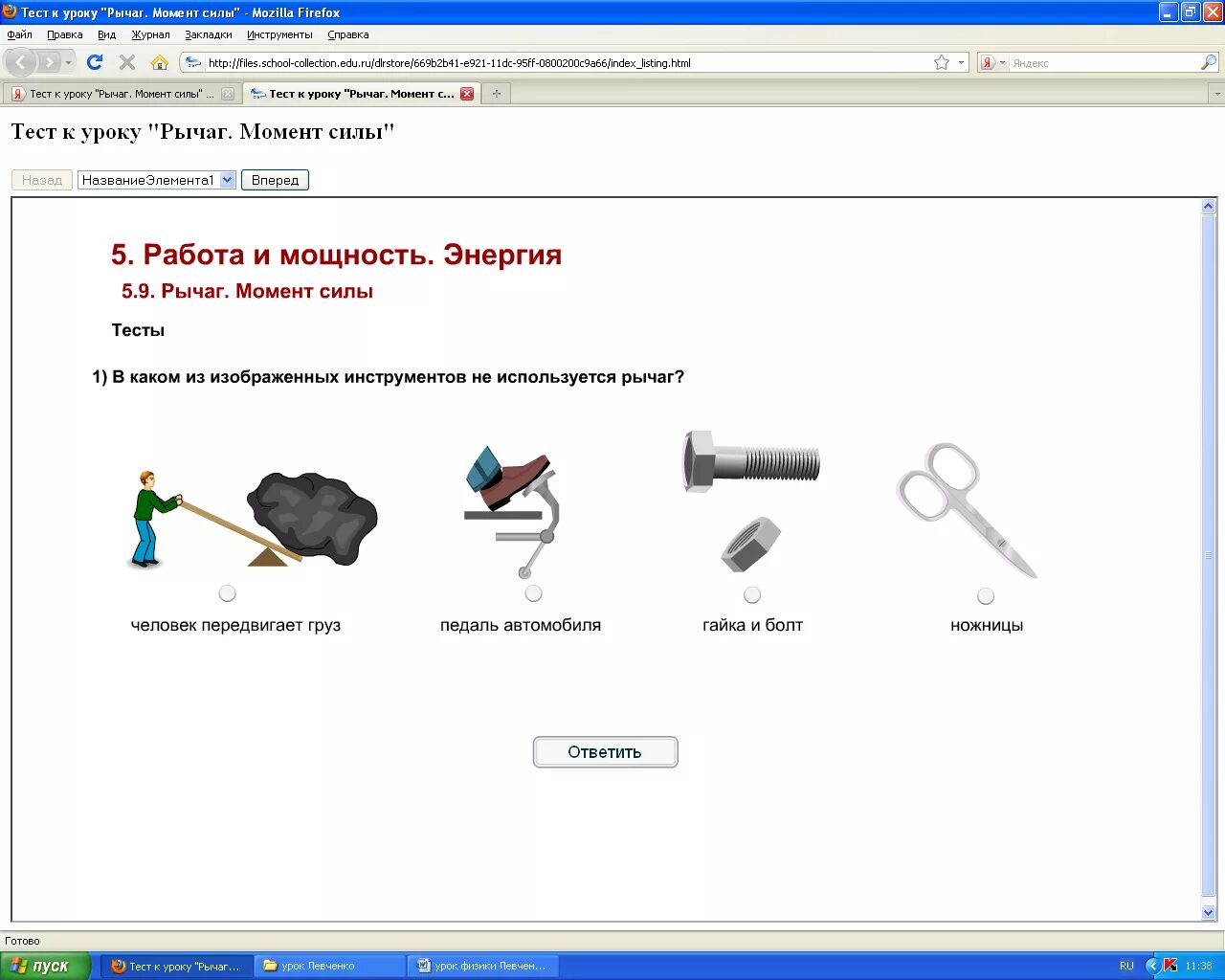Go to the Home page icon

[160, 62]
